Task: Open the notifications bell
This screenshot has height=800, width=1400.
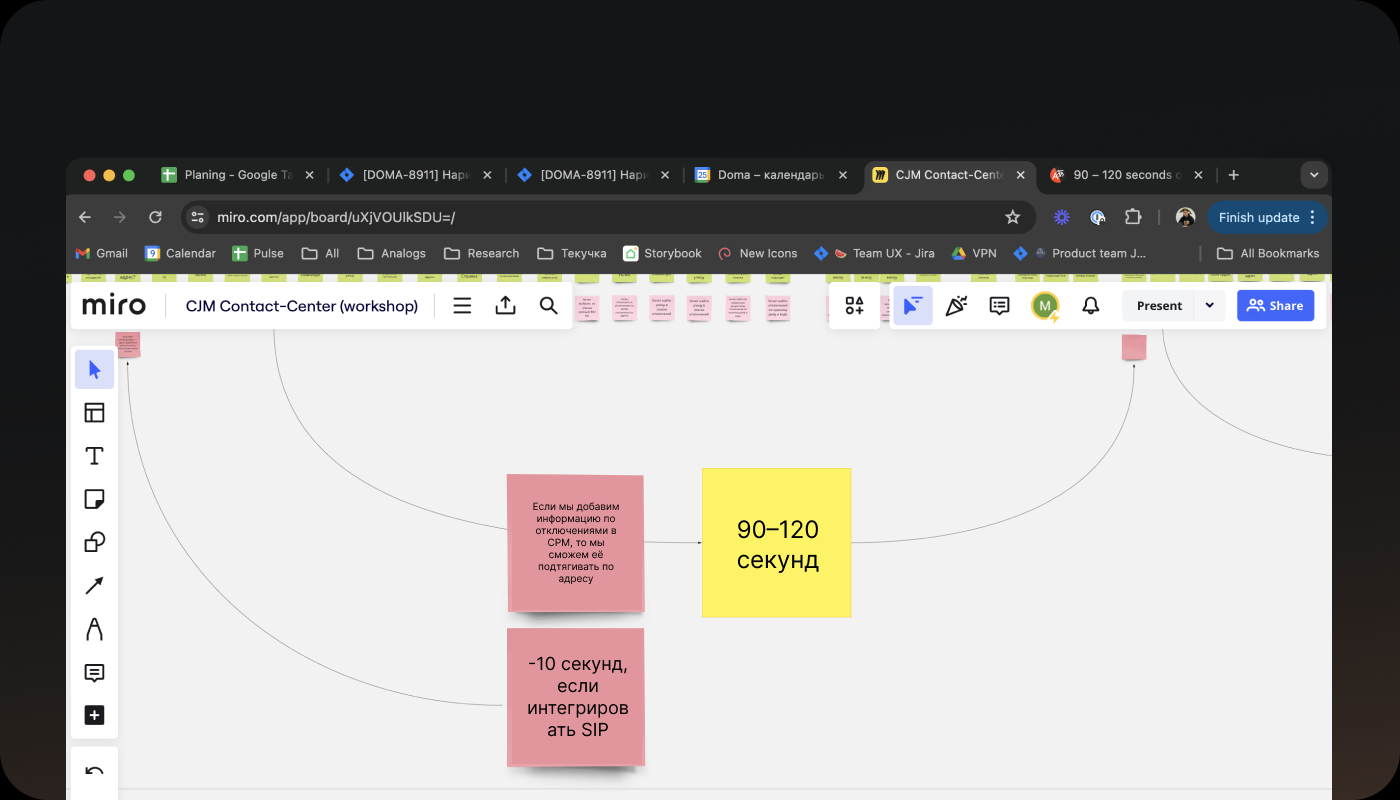Action: [x=1091, y=306]
